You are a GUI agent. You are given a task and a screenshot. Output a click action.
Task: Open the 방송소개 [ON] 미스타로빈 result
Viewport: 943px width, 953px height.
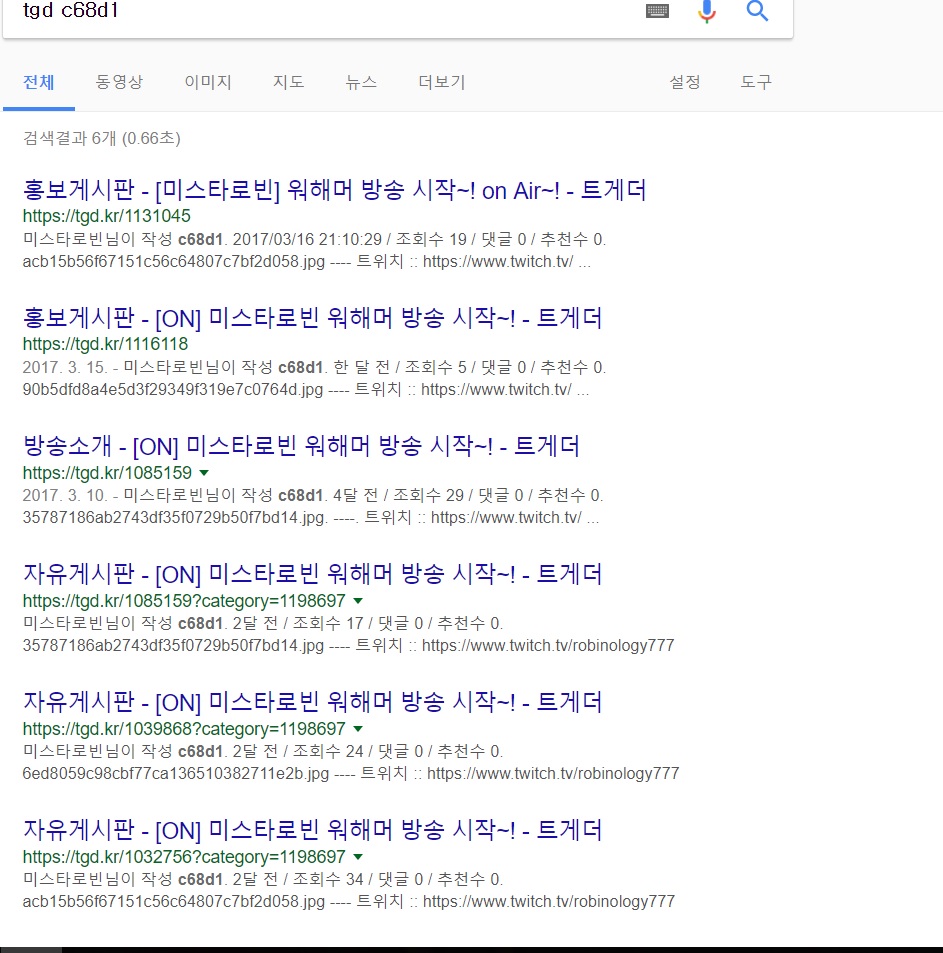(x=301, y=446)
